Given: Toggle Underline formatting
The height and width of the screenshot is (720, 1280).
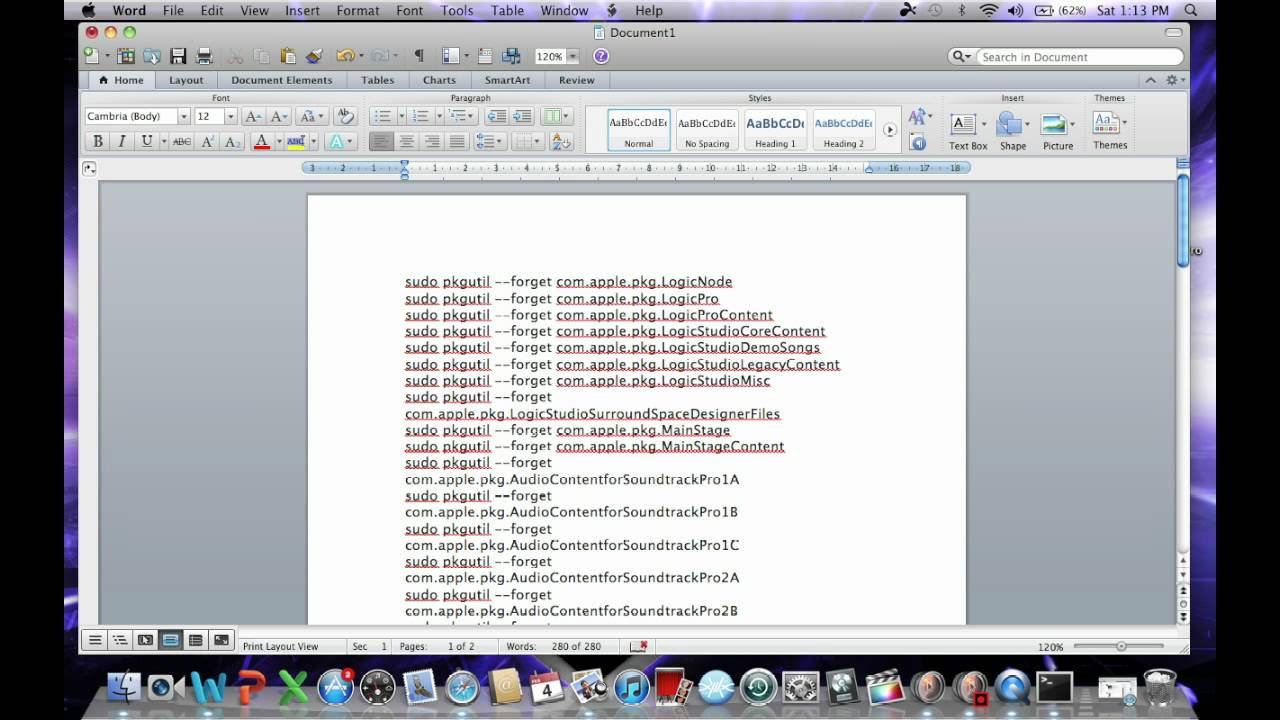Looking at the screenshot, I should point(147,142).
